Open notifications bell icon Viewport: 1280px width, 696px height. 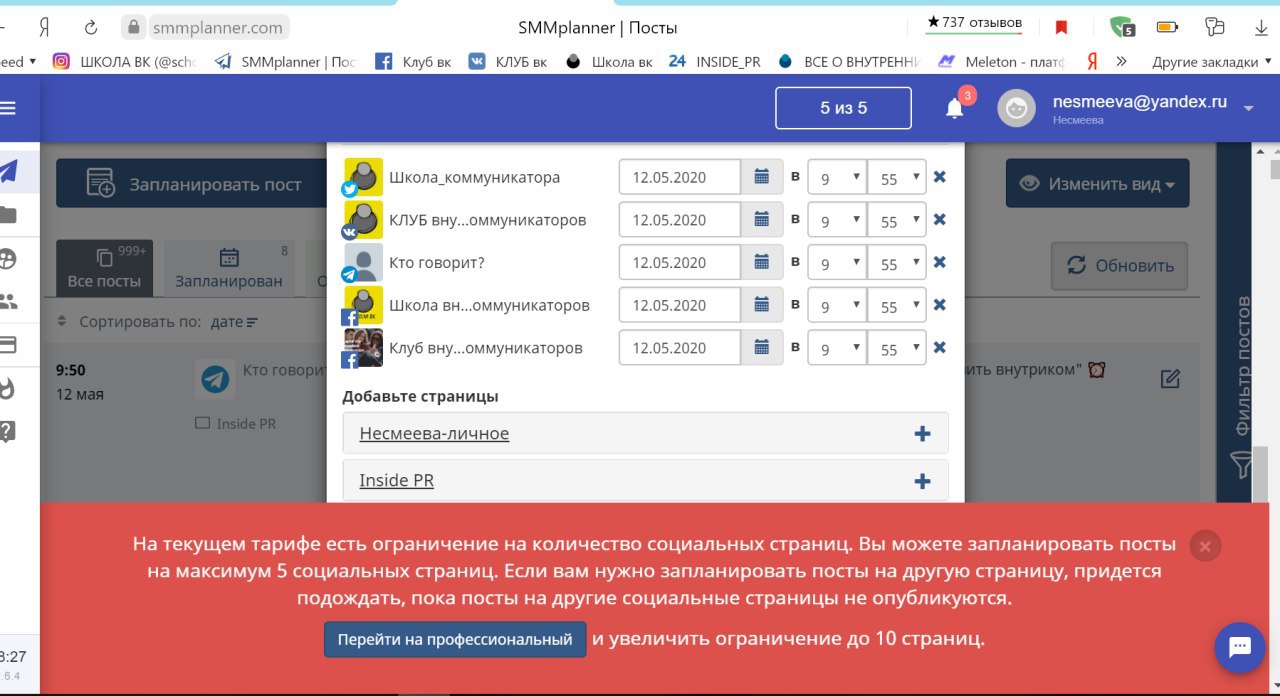pyautogui.click(x=955, y=108)
